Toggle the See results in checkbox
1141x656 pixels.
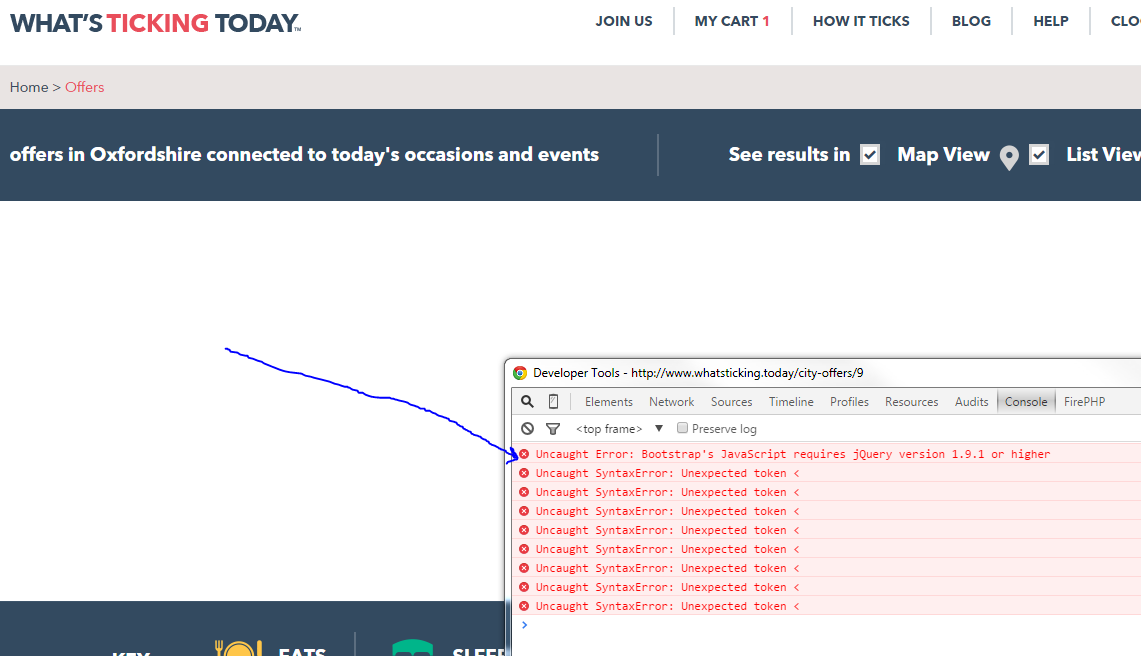870,154
